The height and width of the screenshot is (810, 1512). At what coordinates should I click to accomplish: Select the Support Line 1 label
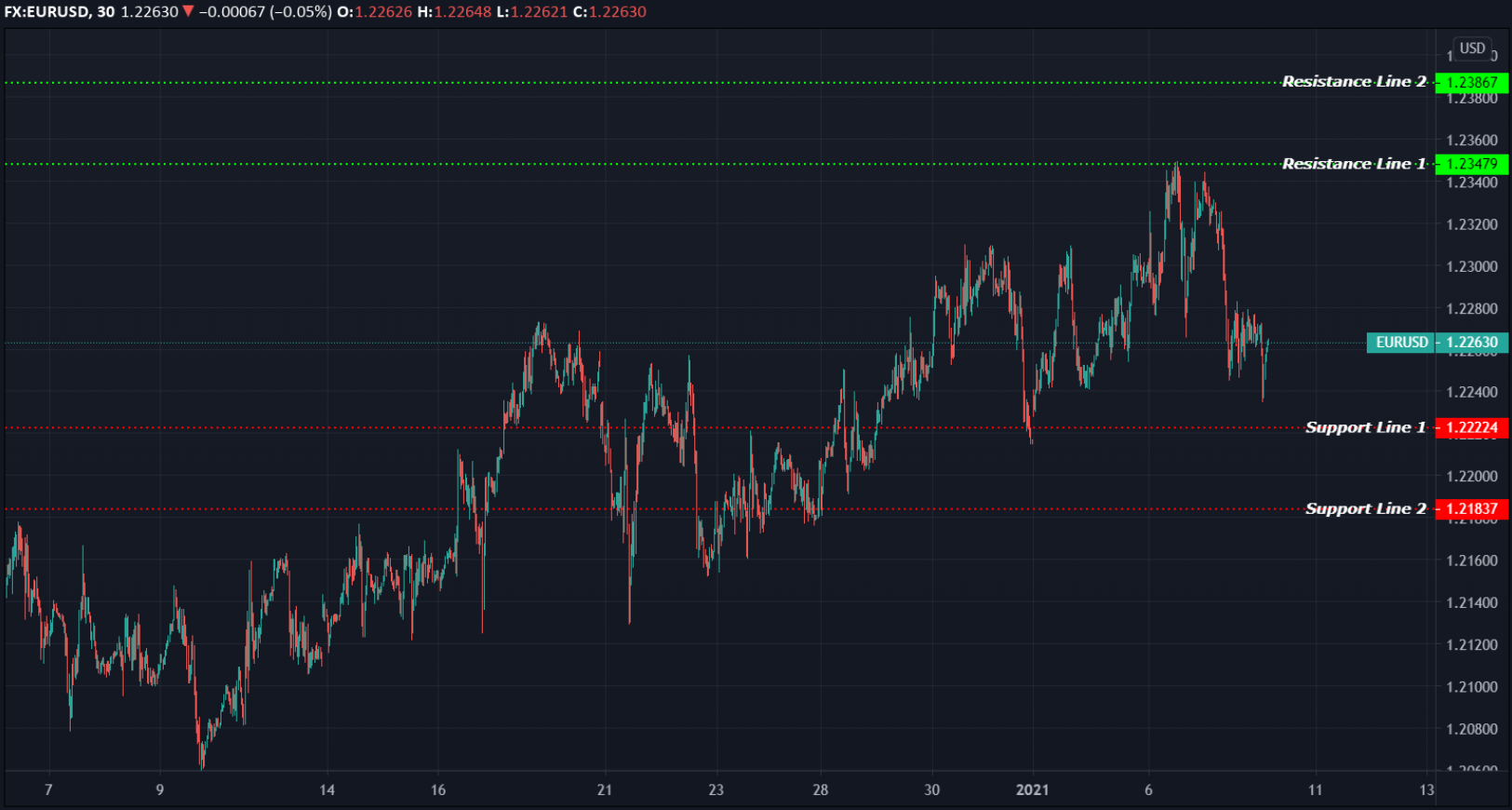pyautogui.click(x=1365, y=427)
